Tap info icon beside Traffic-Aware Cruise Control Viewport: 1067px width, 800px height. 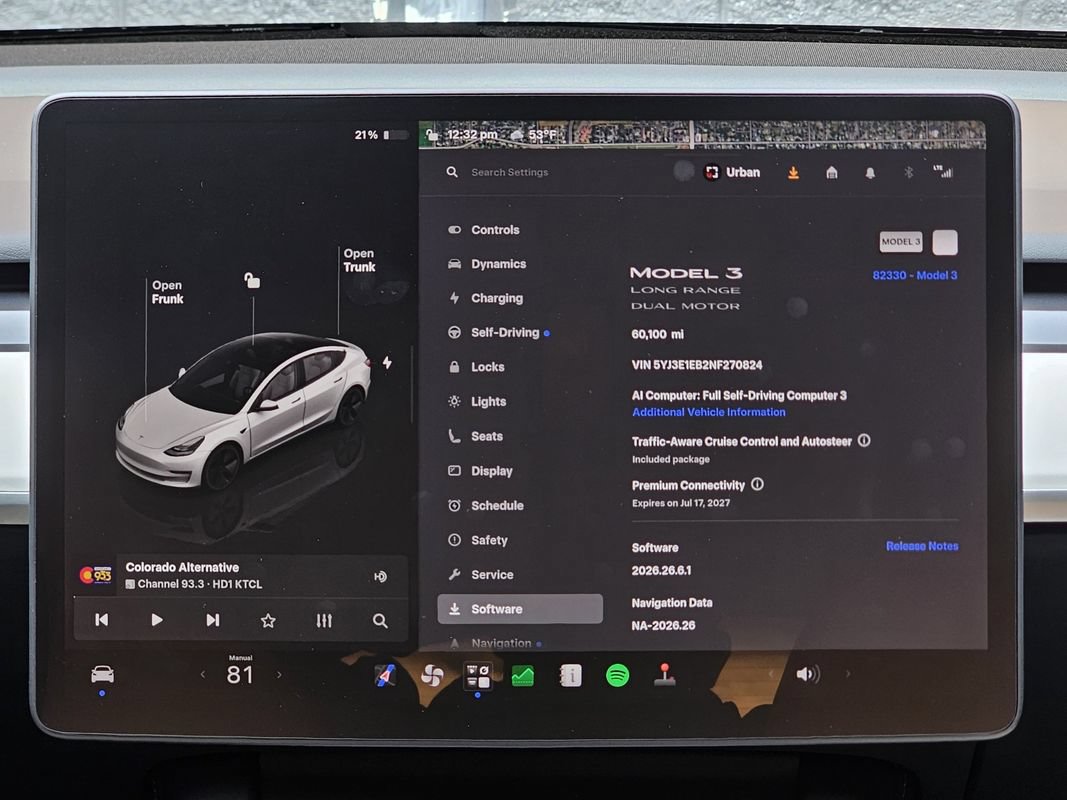[x=864, y=441]
